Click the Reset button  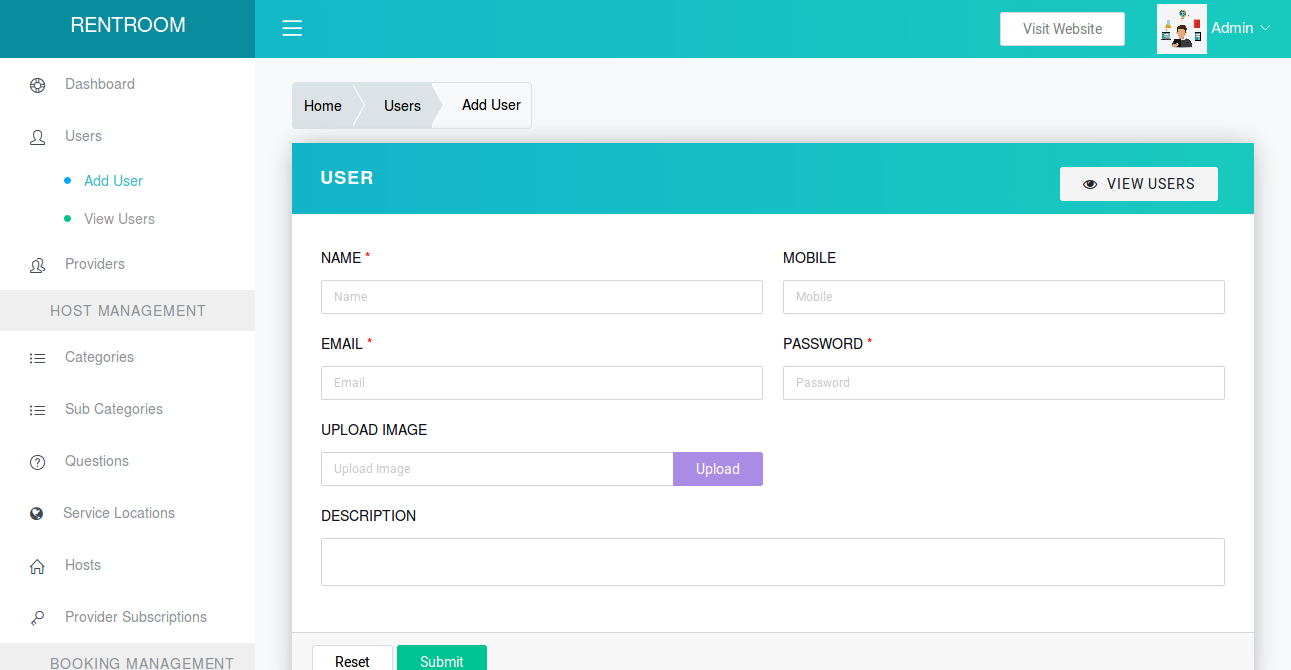352,659
